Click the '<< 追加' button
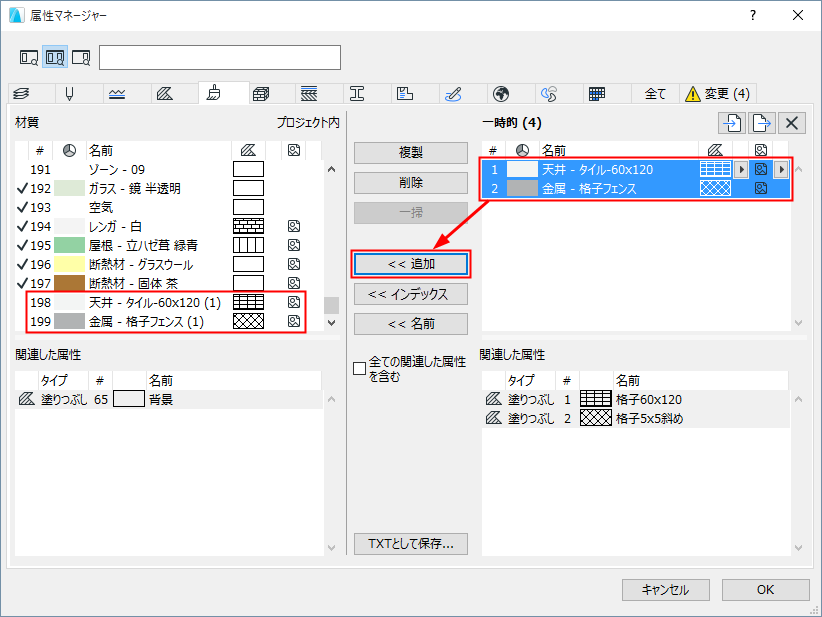This screenshot has height=617, width=822. pyautogui.click(x=411, y=264)
